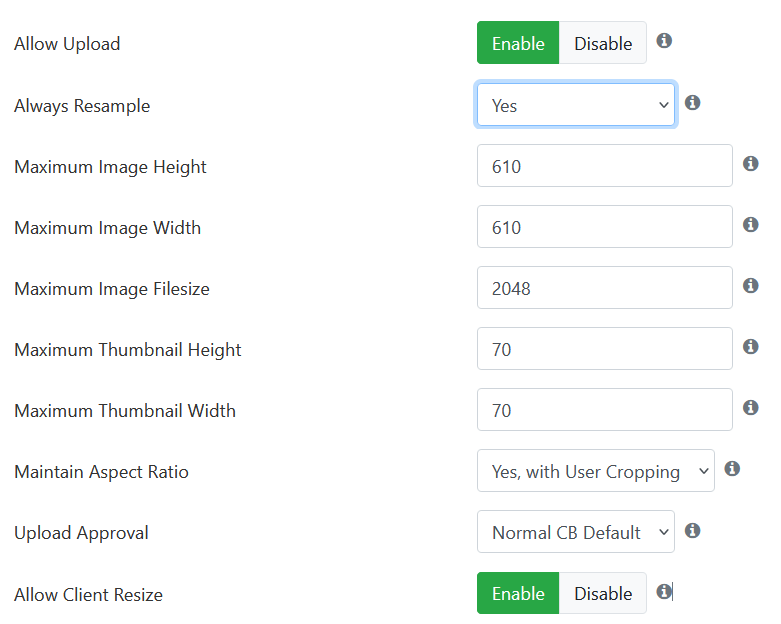Screen dimensions: 781x624
Task: Open info tooltip for Maximum Image Filesize
Action: coord(751,285)
